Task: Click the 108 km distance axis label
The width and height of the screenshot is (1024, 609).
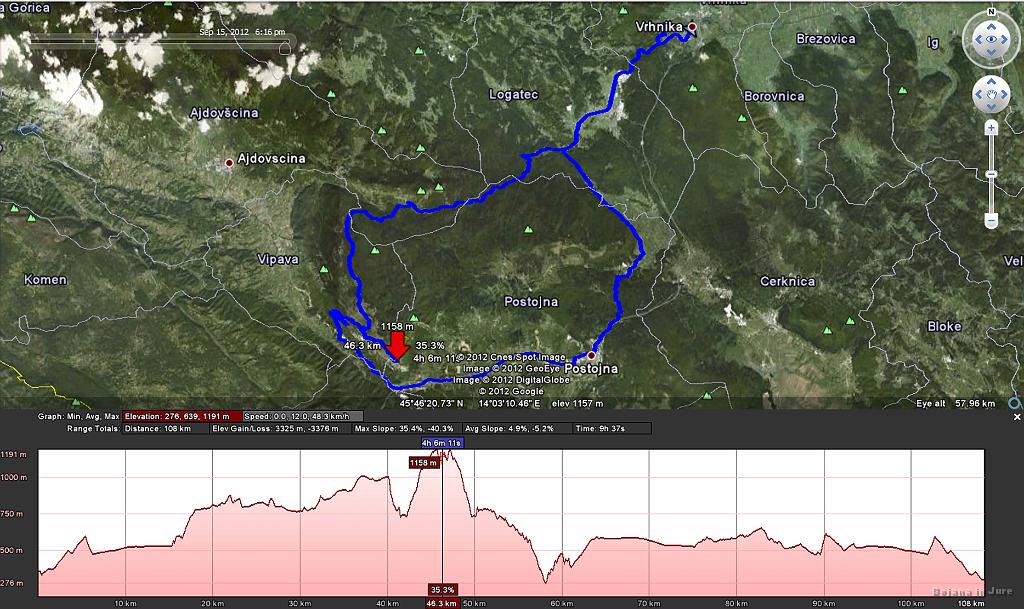Action: (971, 603)
